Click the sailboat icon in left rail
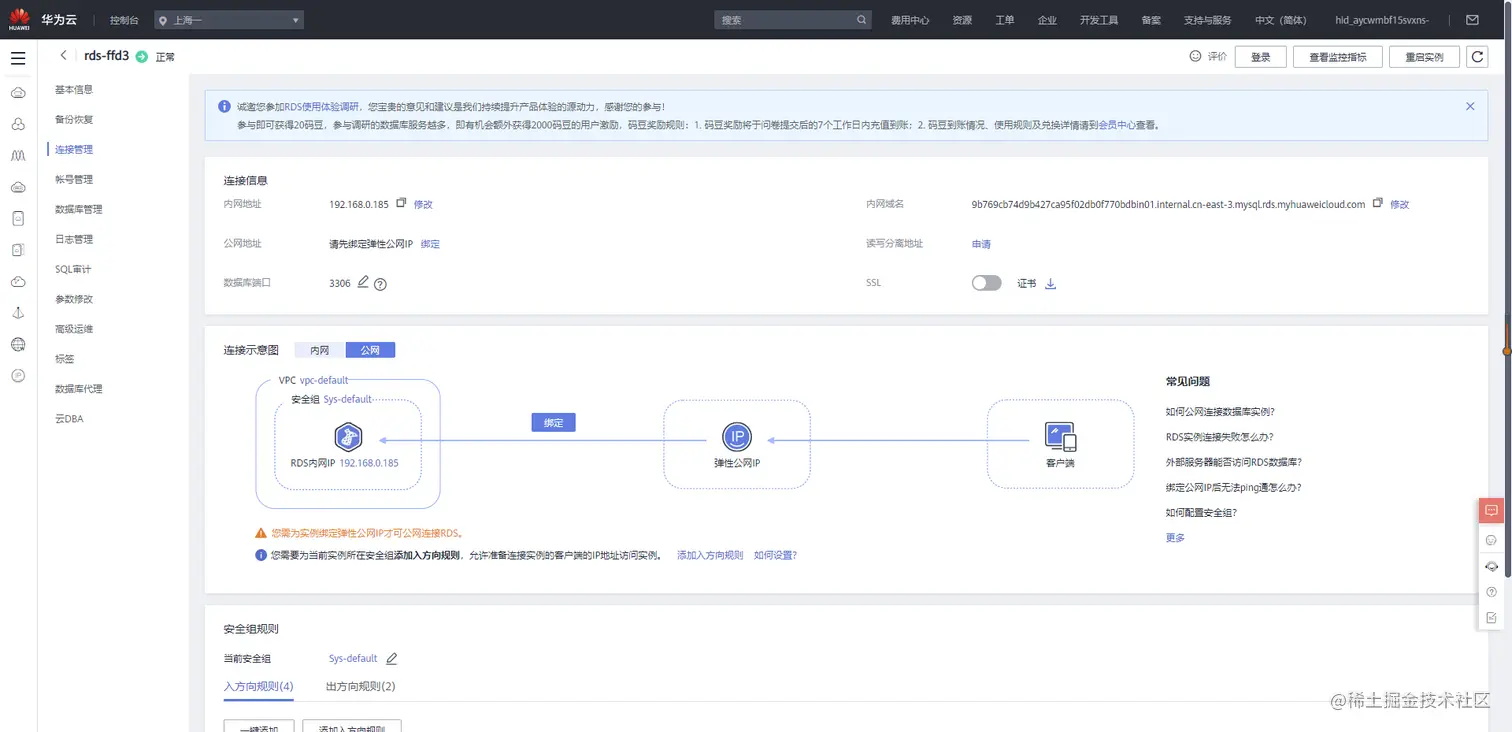The height and width of the screenshot is (732, 1512). 18,313
